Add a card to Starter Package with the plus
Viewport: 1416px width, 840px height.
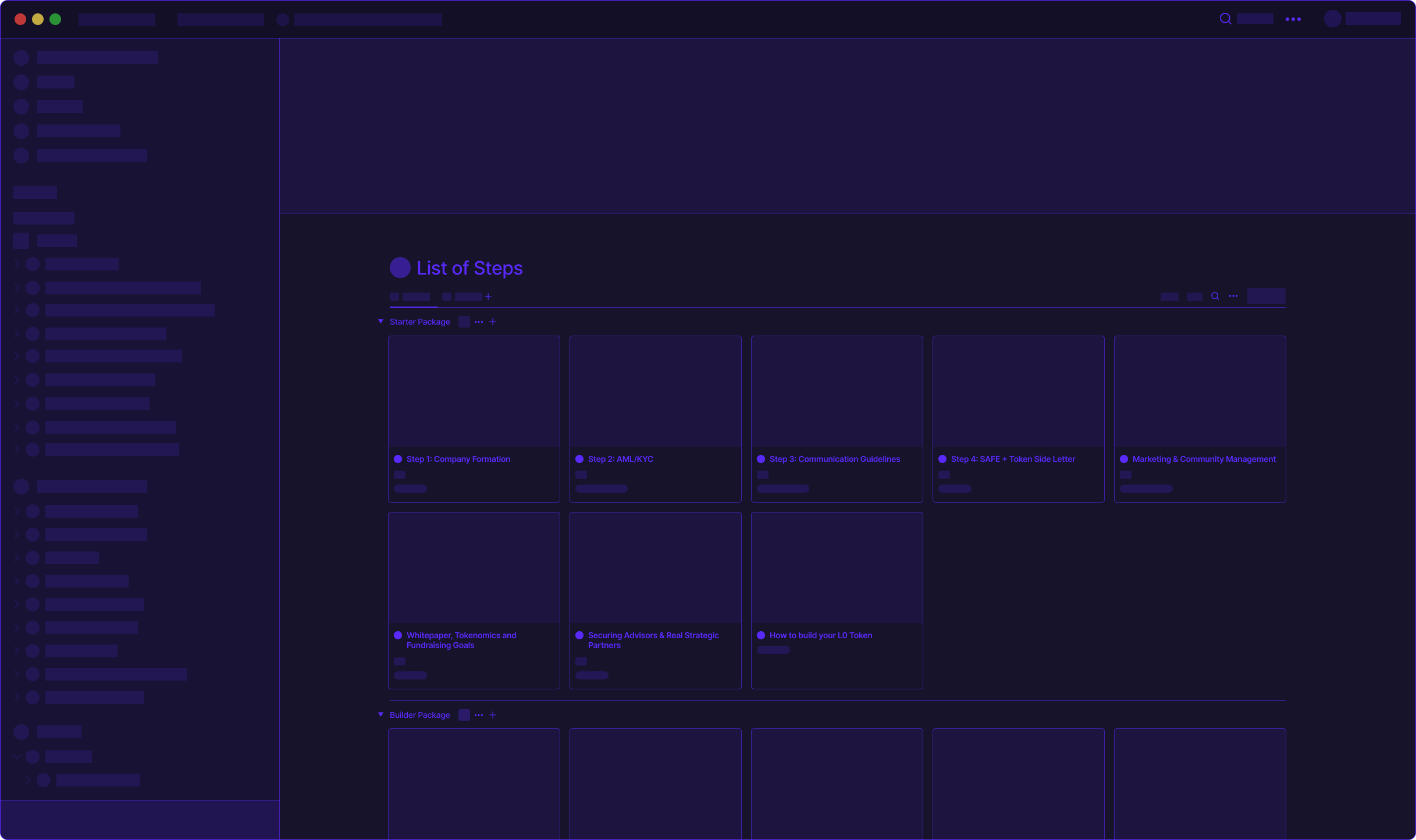493,321
